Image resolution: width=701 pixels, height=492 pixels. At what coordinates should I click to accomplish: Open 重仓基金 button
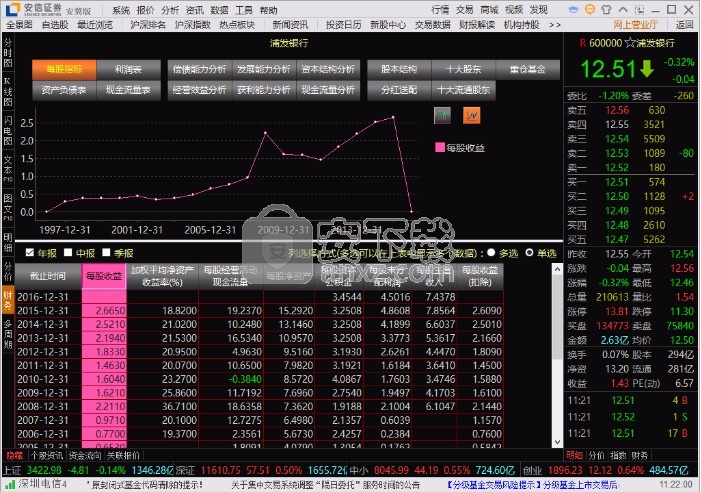pyautogui.click(x=528, y=69)
